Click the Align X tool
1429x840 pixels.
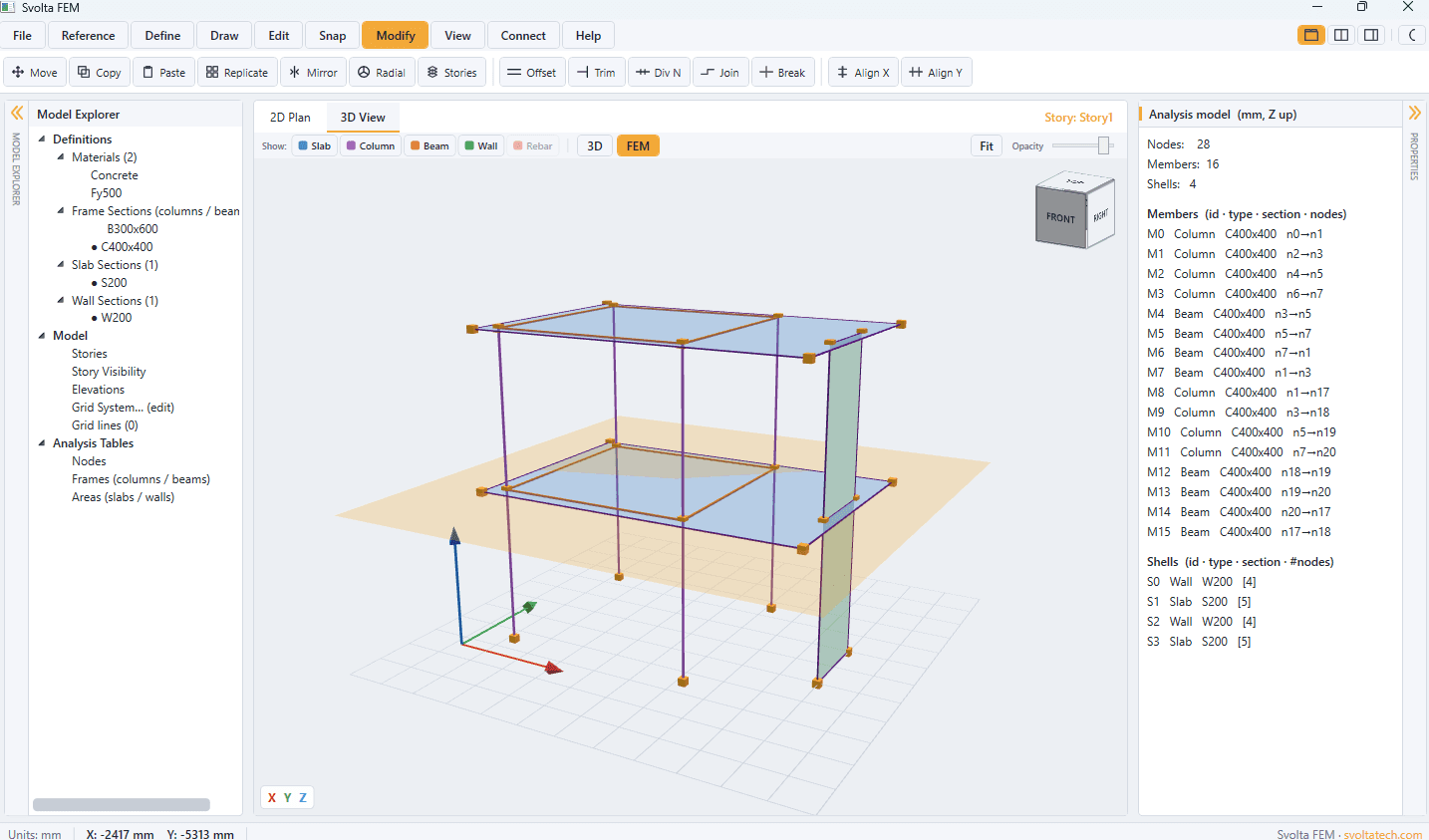point(863,73)
